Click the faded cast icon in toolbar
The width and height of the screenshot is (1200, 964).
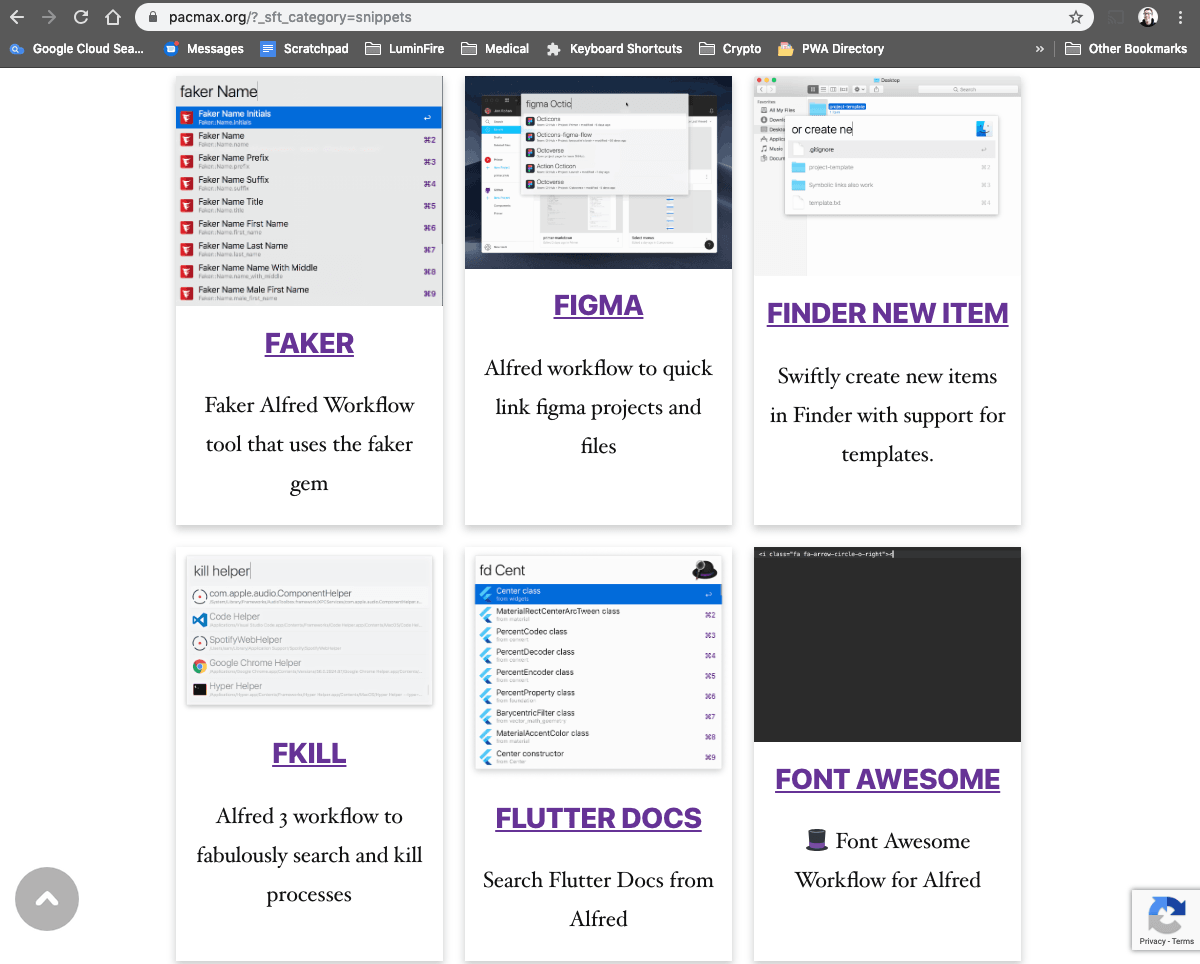point(1115,17)
